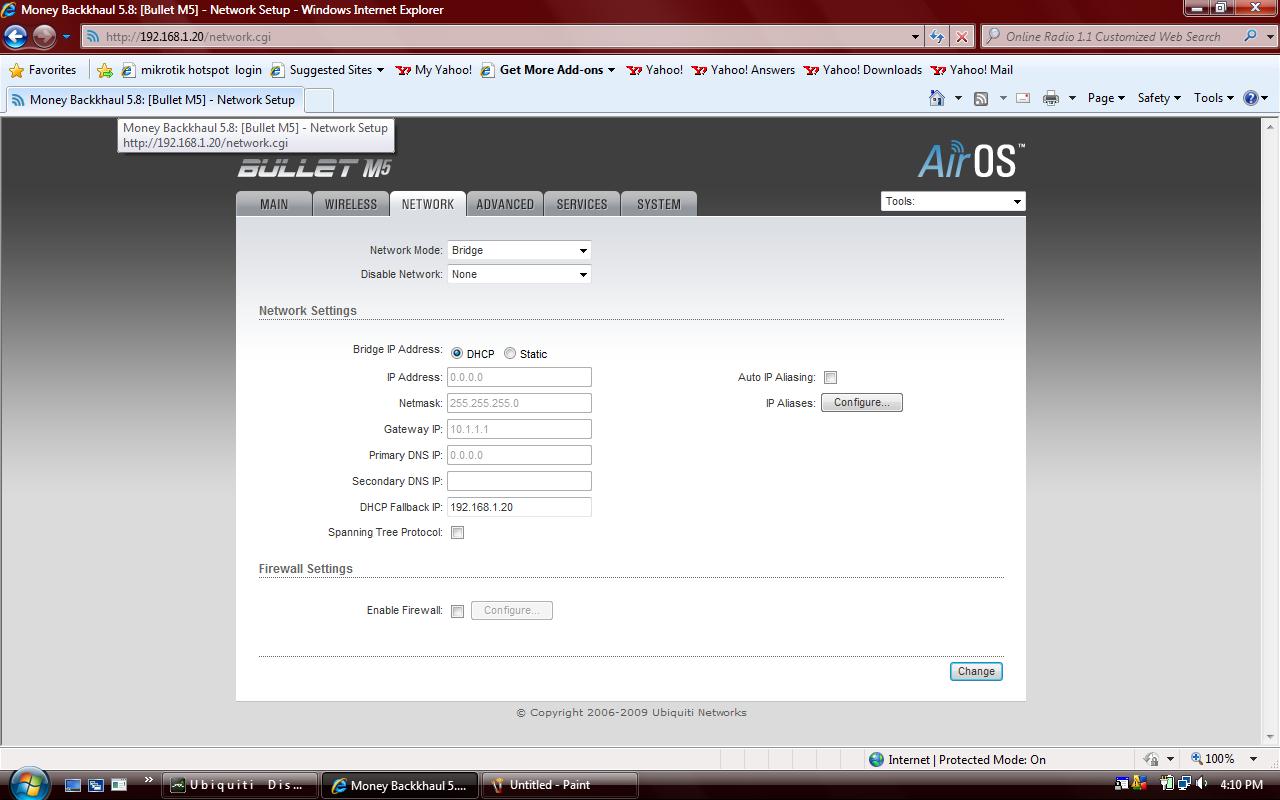Select the DHCP radio button
The image size is (1280, 800).
(457, 353)
